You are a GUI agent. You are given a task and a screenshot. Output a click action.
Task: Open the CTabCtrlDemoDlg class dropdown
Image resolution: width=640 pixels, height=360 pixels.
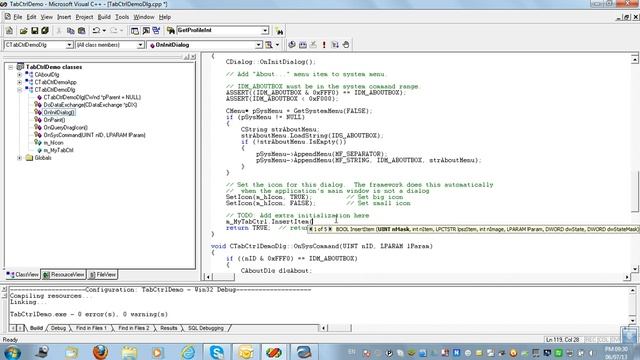69,45
